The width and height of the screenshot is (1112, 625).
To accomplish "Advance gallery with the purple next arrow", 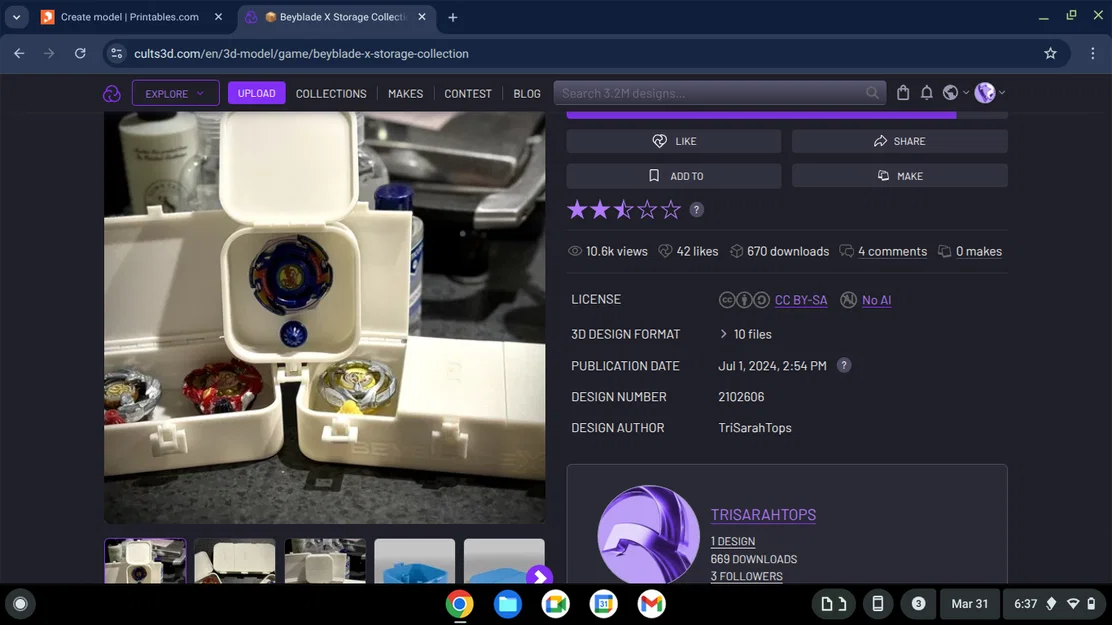I will point(539,577).
